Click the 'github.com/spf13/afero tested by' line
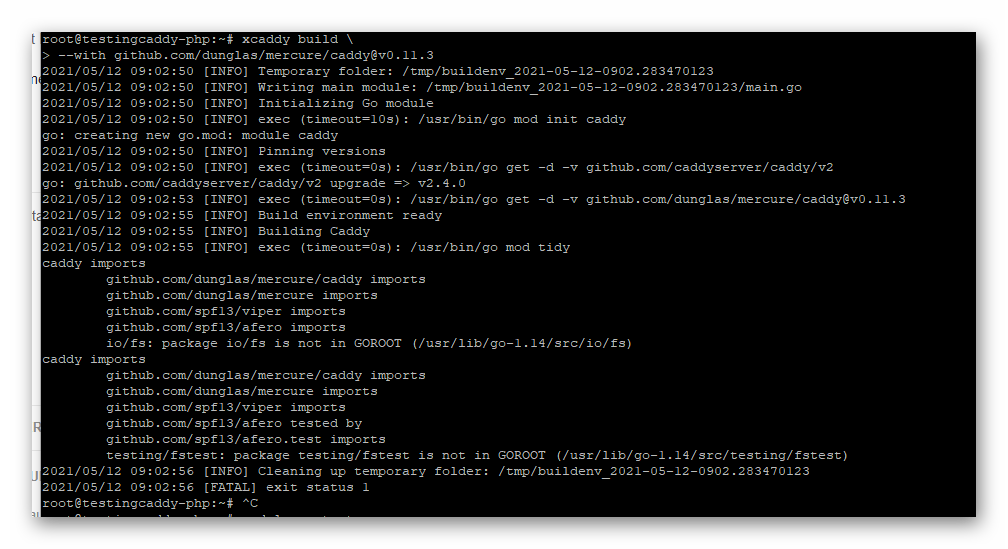This screenshot has width=1008, height=549. click(234, 423)
